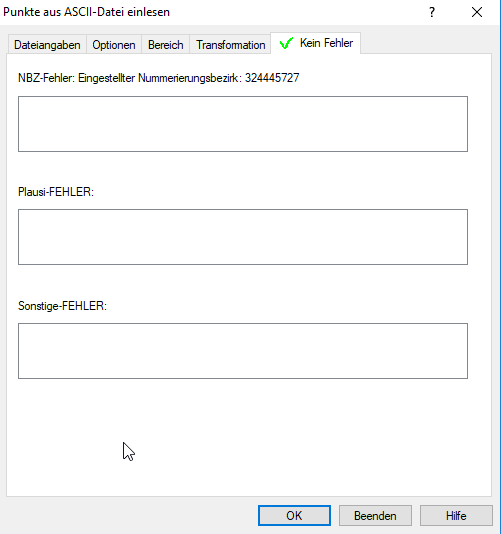501x534 pixels.
Task: Switch to the Dateiangaben tab
Action: (47, 45)
